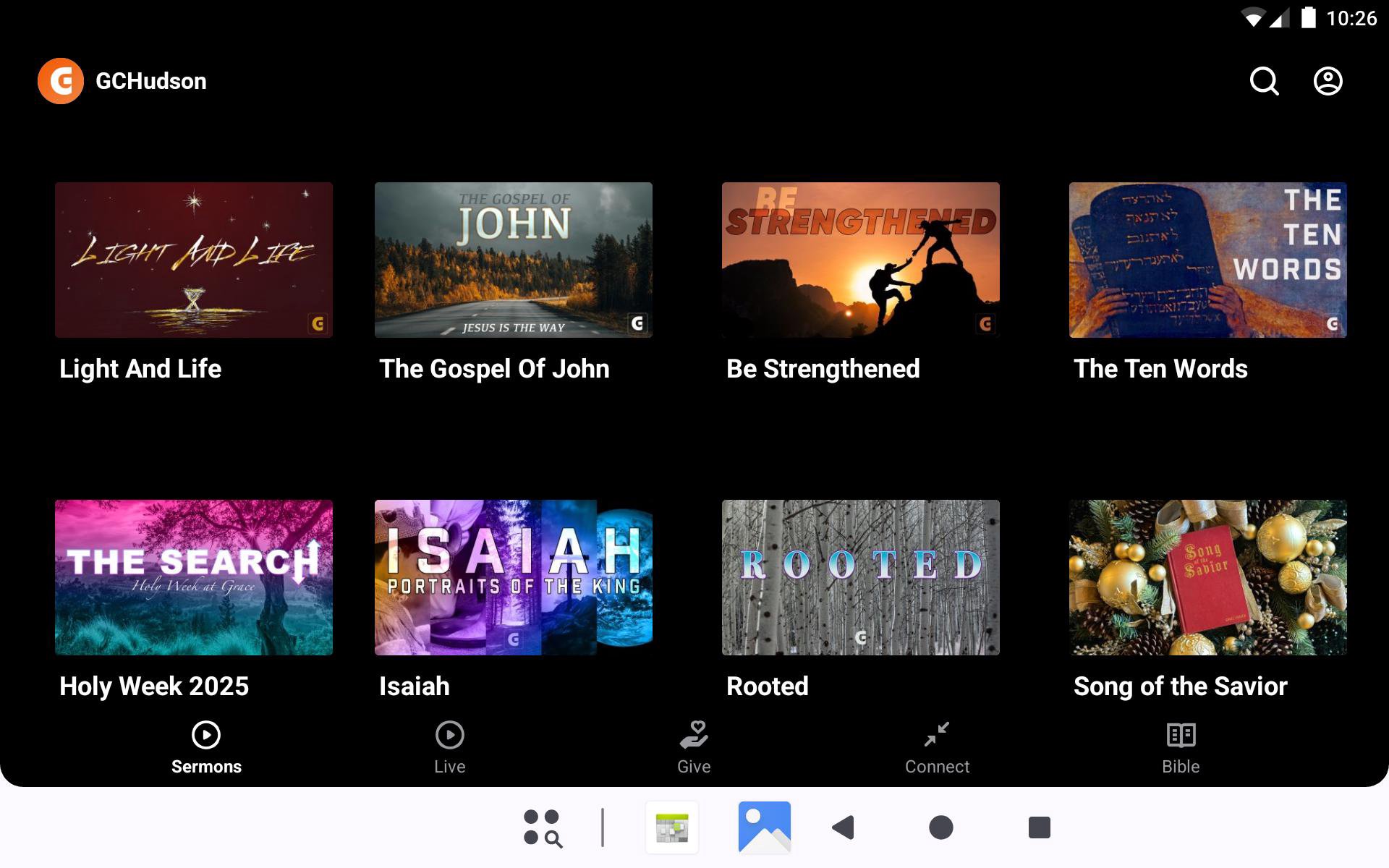Screen dimensions: 1389x868
Task: Open the Bible tab
Action: point(1181,748)
